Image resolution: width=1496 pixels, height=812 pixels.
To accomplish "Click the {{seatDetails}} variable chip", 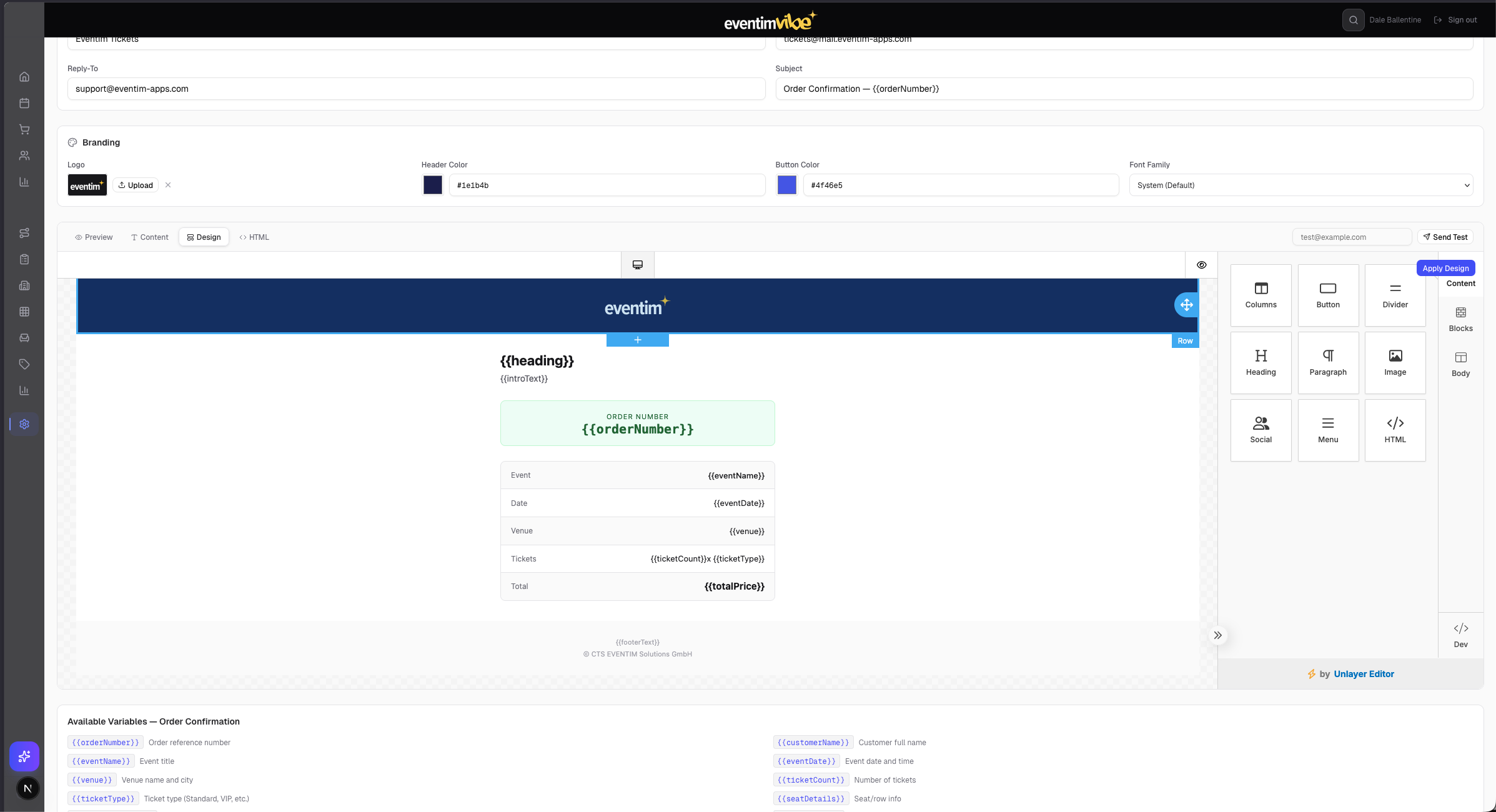I will point(811,799).
